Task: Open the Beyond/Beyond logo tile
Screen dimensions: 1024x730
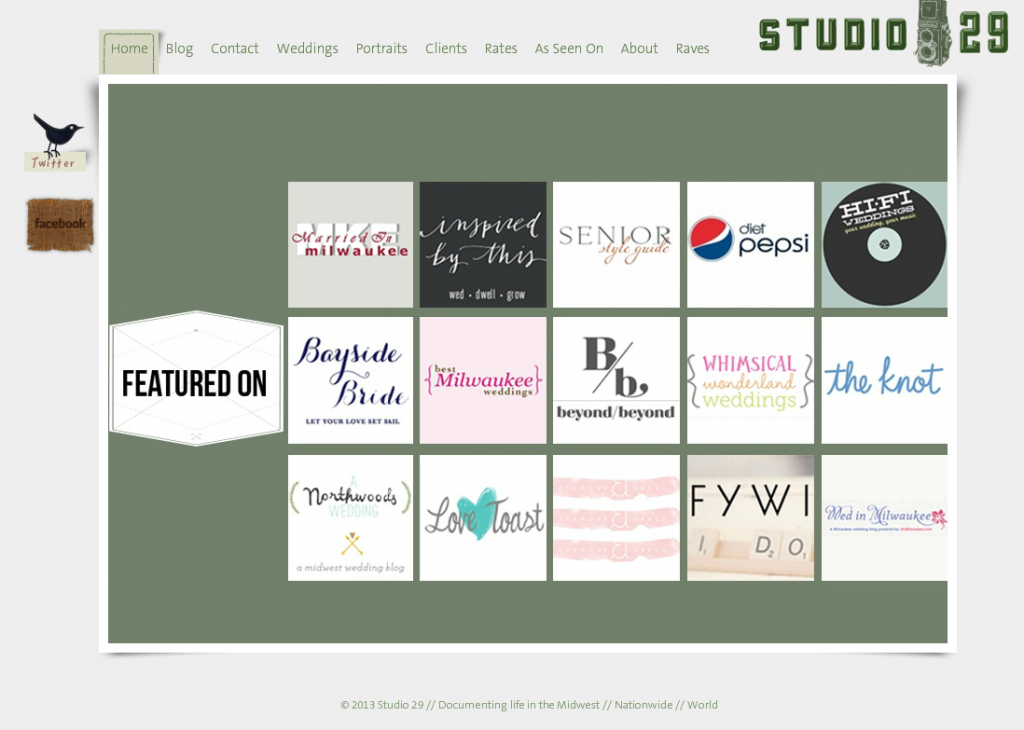Action: coord(616,381)
